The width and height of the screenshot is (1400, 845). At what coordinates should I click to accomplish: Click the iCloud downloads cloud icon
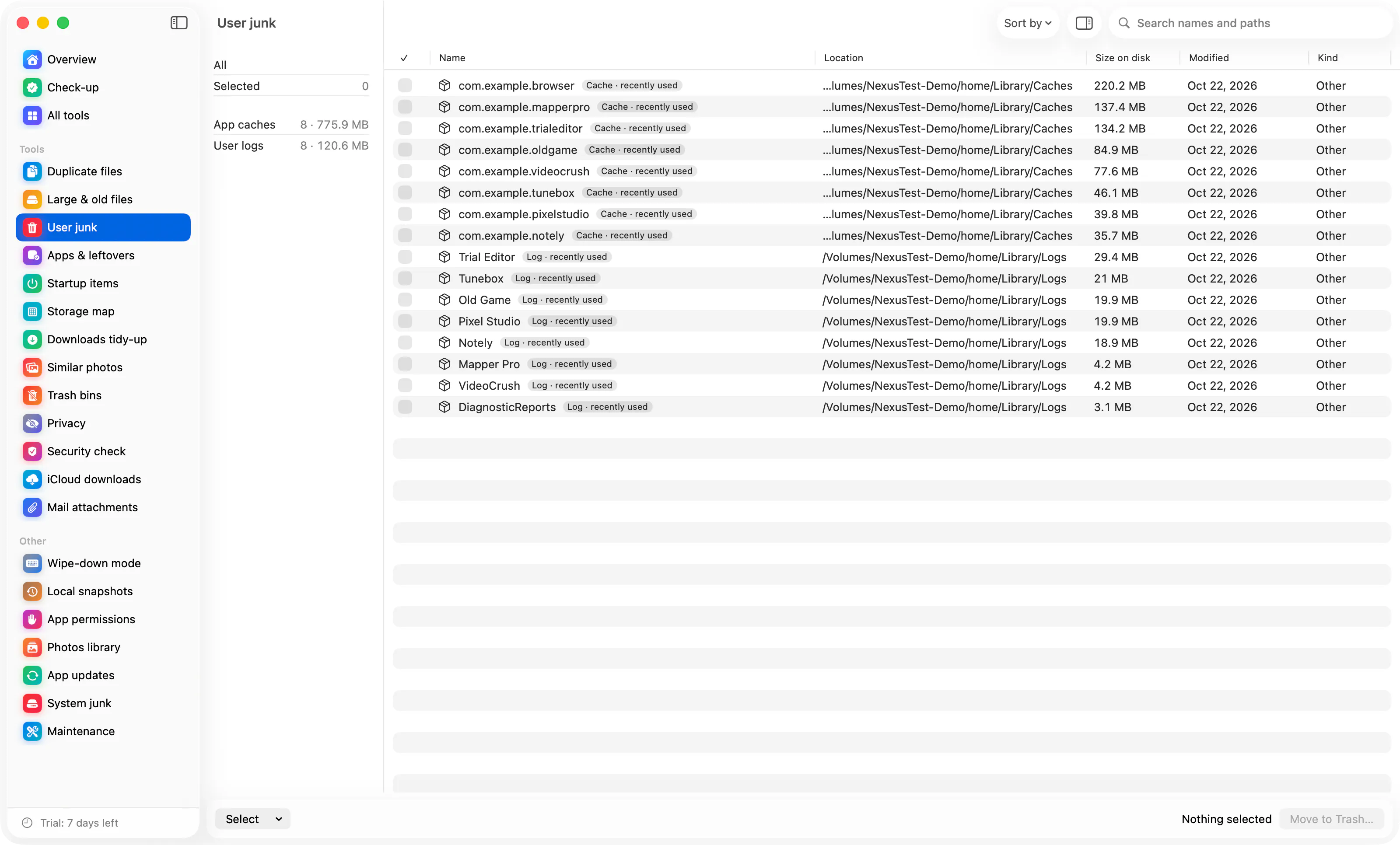(x=32, y=479)
